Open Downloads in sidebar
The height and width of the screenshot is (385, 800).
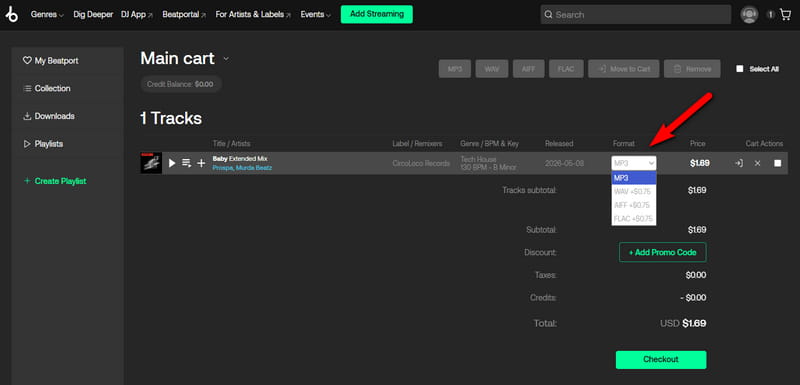pyautogui.click(x=49, y=116)
